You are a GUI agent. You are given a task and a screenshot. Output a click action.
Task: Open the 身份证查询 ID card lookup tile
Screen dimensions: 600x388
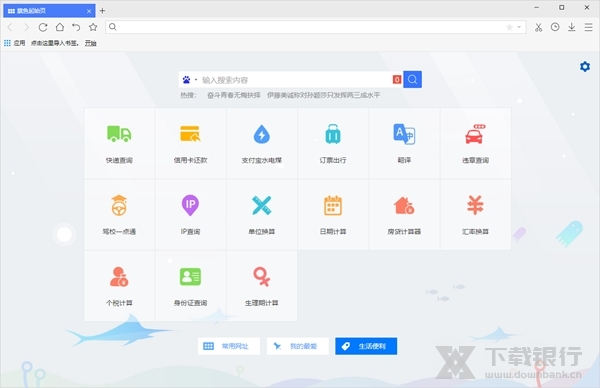(191, 286)
